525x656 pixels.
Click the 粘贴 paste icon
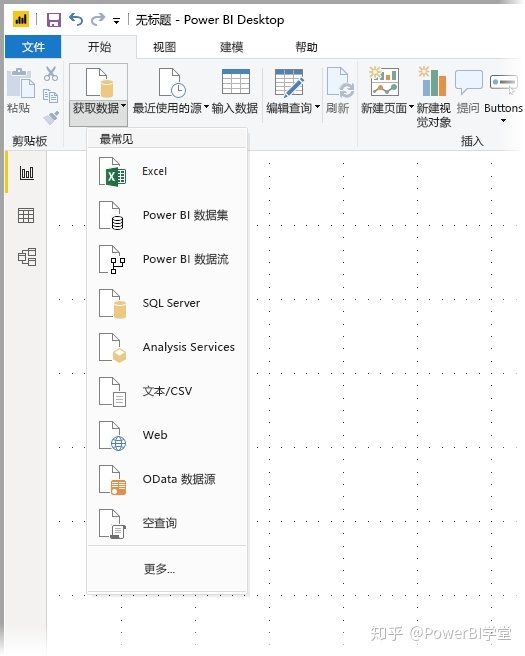pyautogui.click(x=20, y=83)
